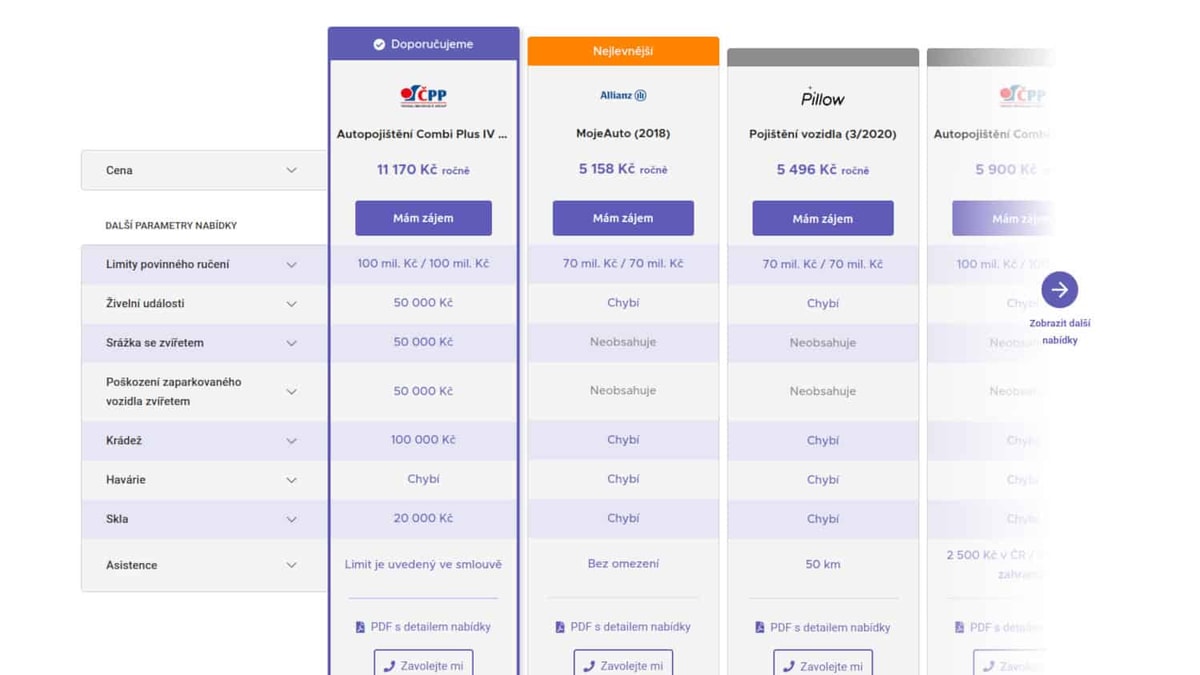1200x675 pixels.
Task: Click the Allianz logo in MojeAuto column
Action: (623, 96)
